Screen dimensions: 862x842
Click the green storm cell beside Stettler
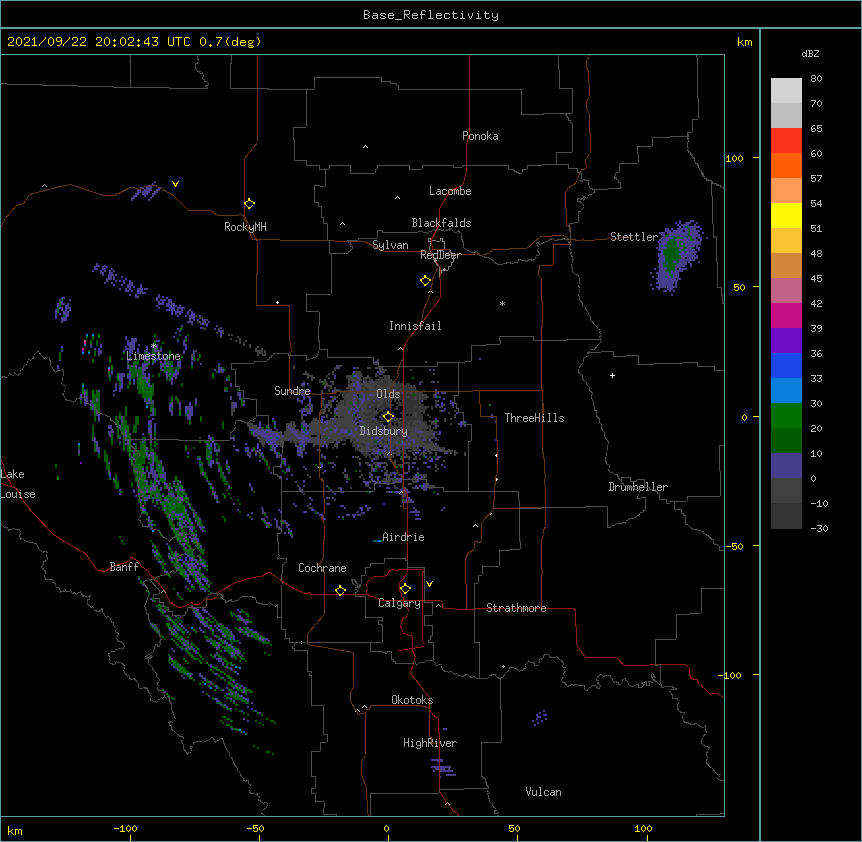click(671, 254)
